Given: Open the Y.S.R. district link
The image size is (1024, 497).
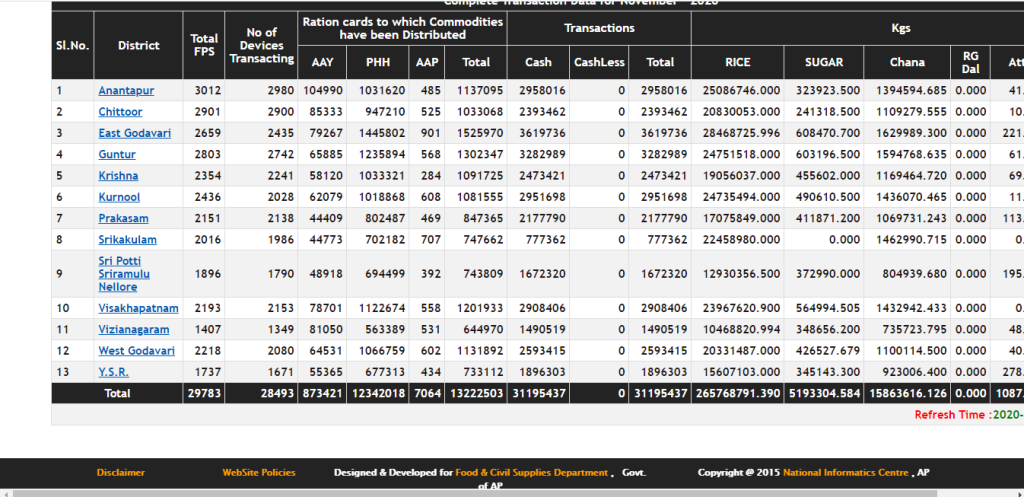Looking at the screenshot, I should tap(113, 372).
